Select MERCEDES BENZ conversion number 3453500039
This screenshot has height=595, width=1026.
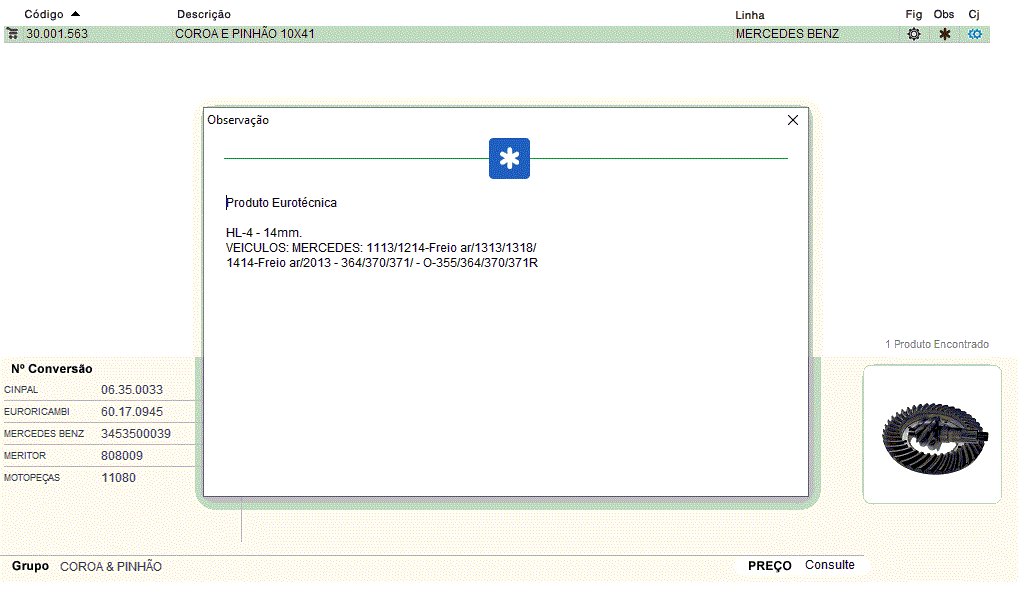click(x=136, y=434)
